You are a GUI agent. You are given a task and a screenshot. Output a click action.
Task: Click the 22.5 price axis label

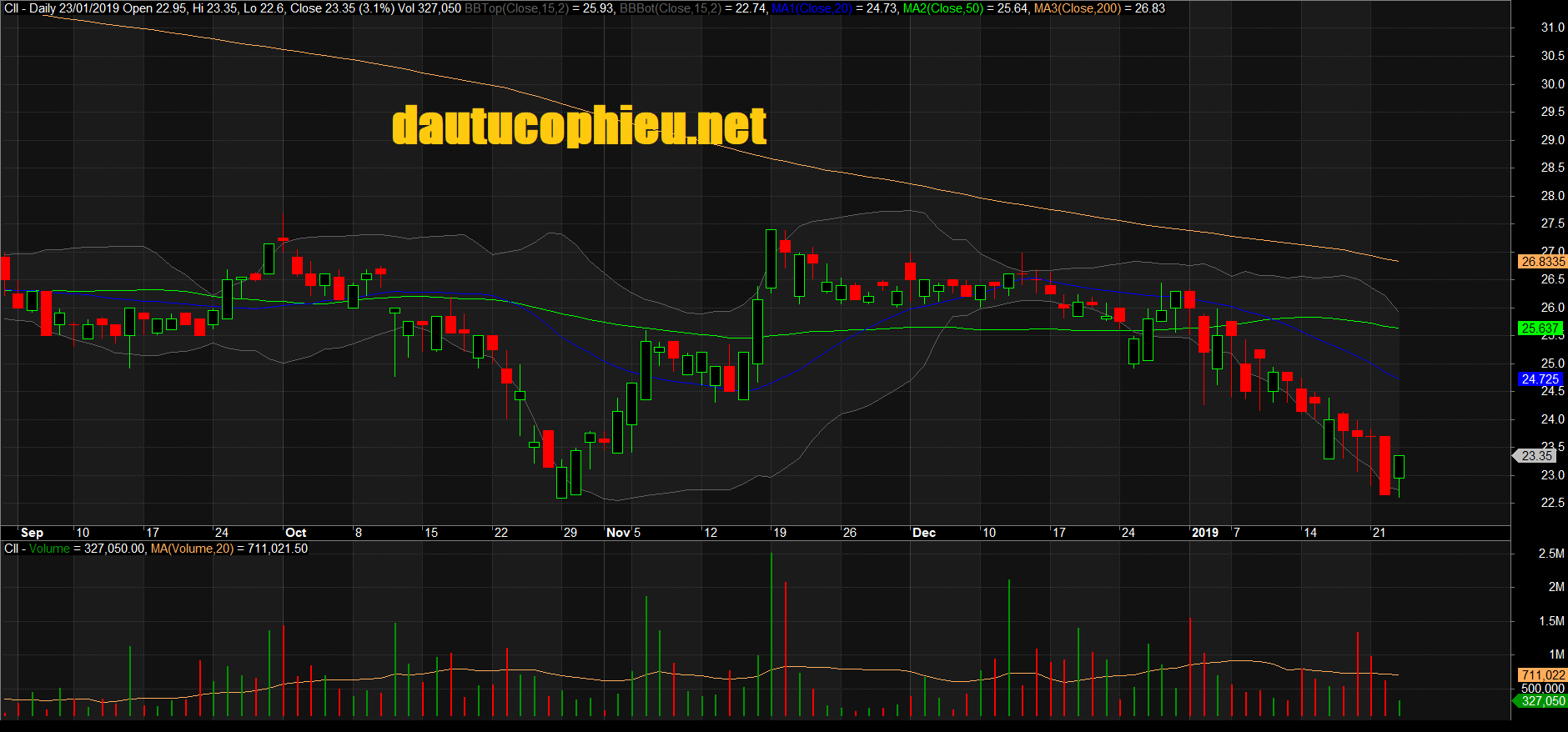(x=1552, y=503)
